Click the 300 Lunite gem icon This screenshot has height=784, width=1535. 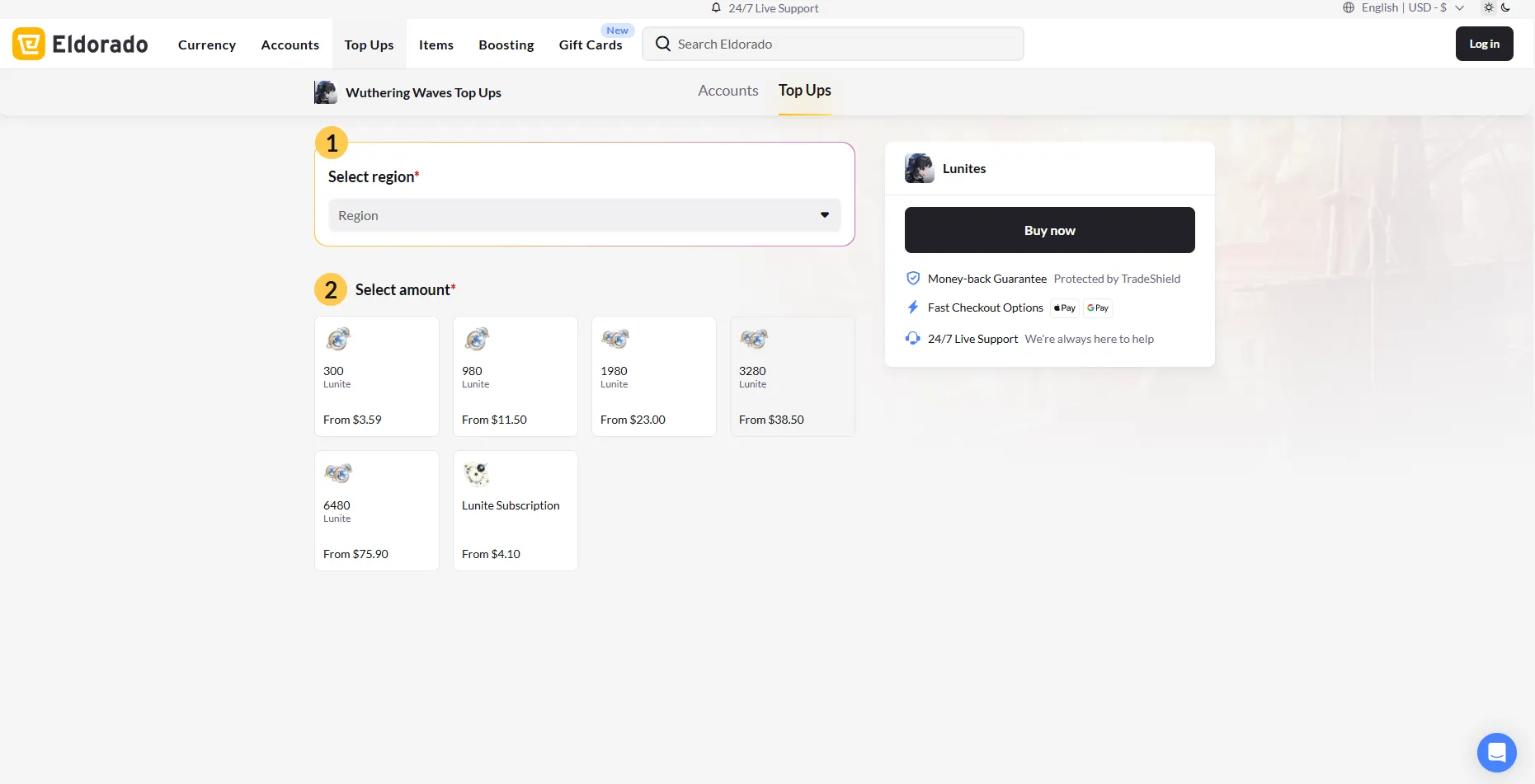coord(338,339)
